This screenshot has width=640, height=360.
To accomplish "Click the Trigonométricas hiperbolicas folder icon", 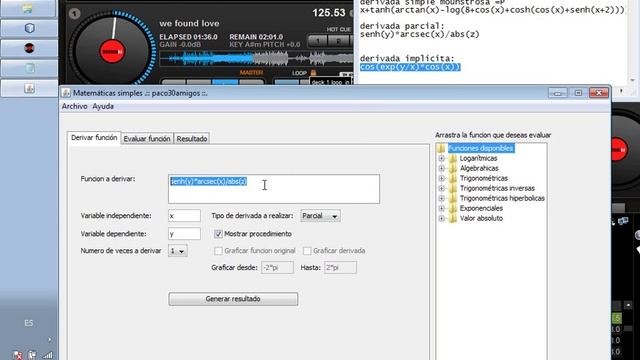I will 453,198.
